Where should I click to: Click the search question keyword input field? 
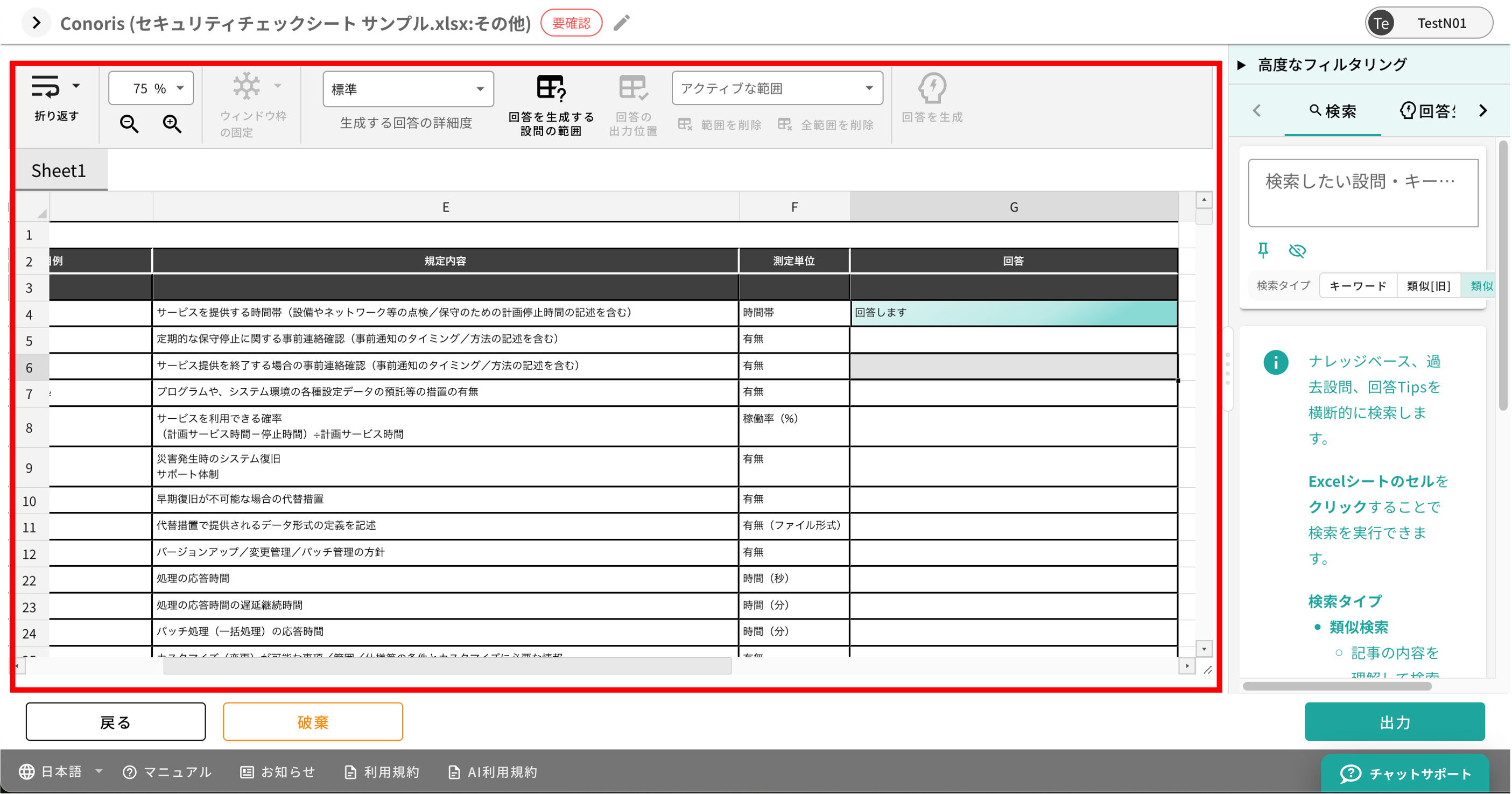pyautogui.click(x=1362, y=193)
